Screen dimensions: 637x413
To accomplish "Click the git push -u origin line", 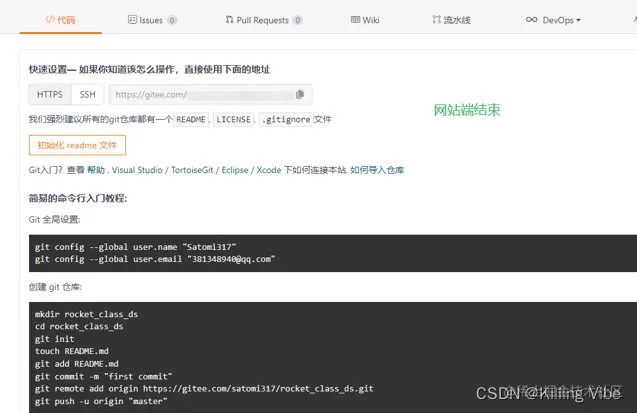I will [x=101, y=401].
